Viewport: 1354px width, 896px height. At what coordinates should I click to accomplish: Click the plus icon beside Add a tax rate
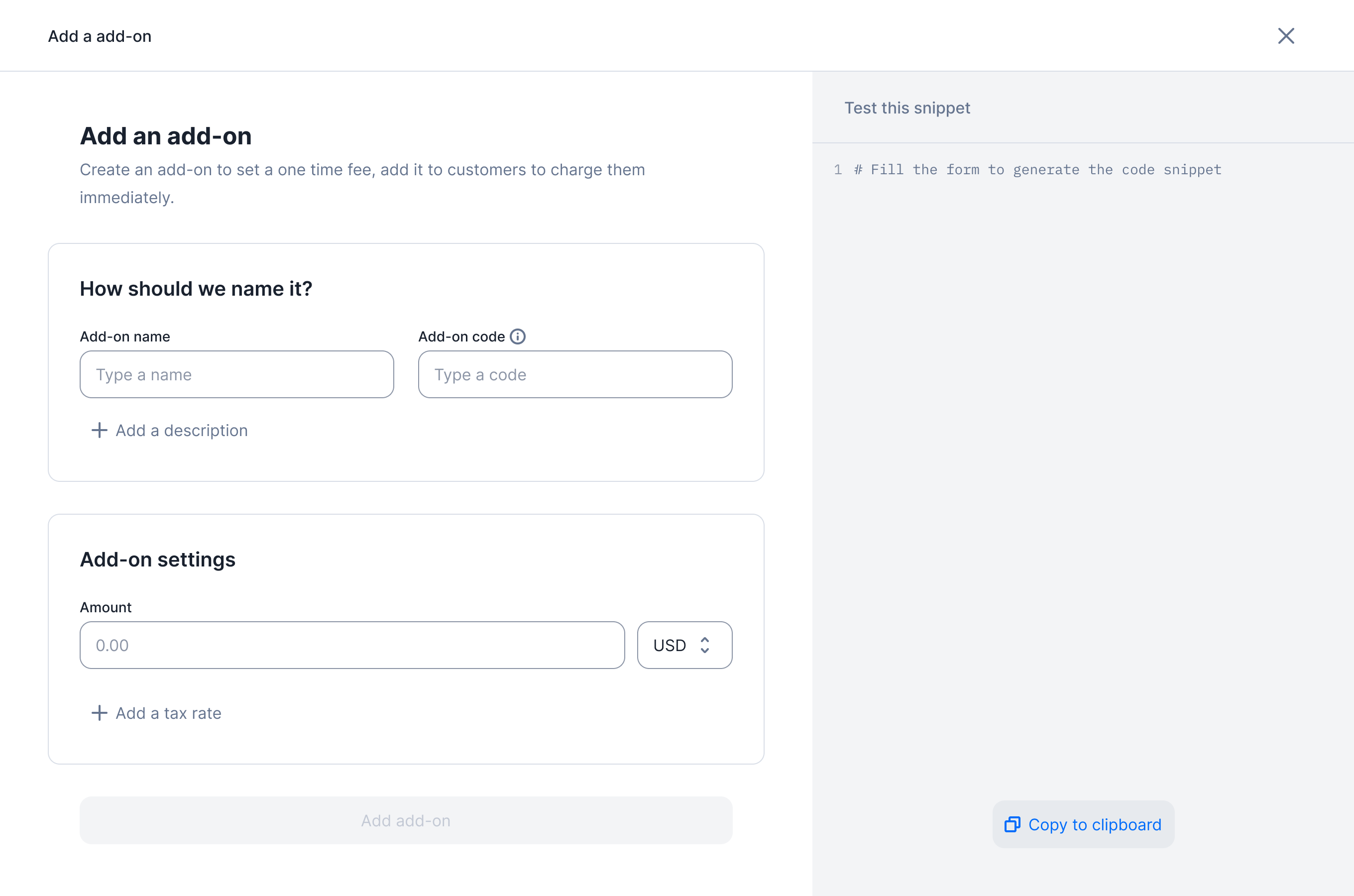(x=100, y=713)
